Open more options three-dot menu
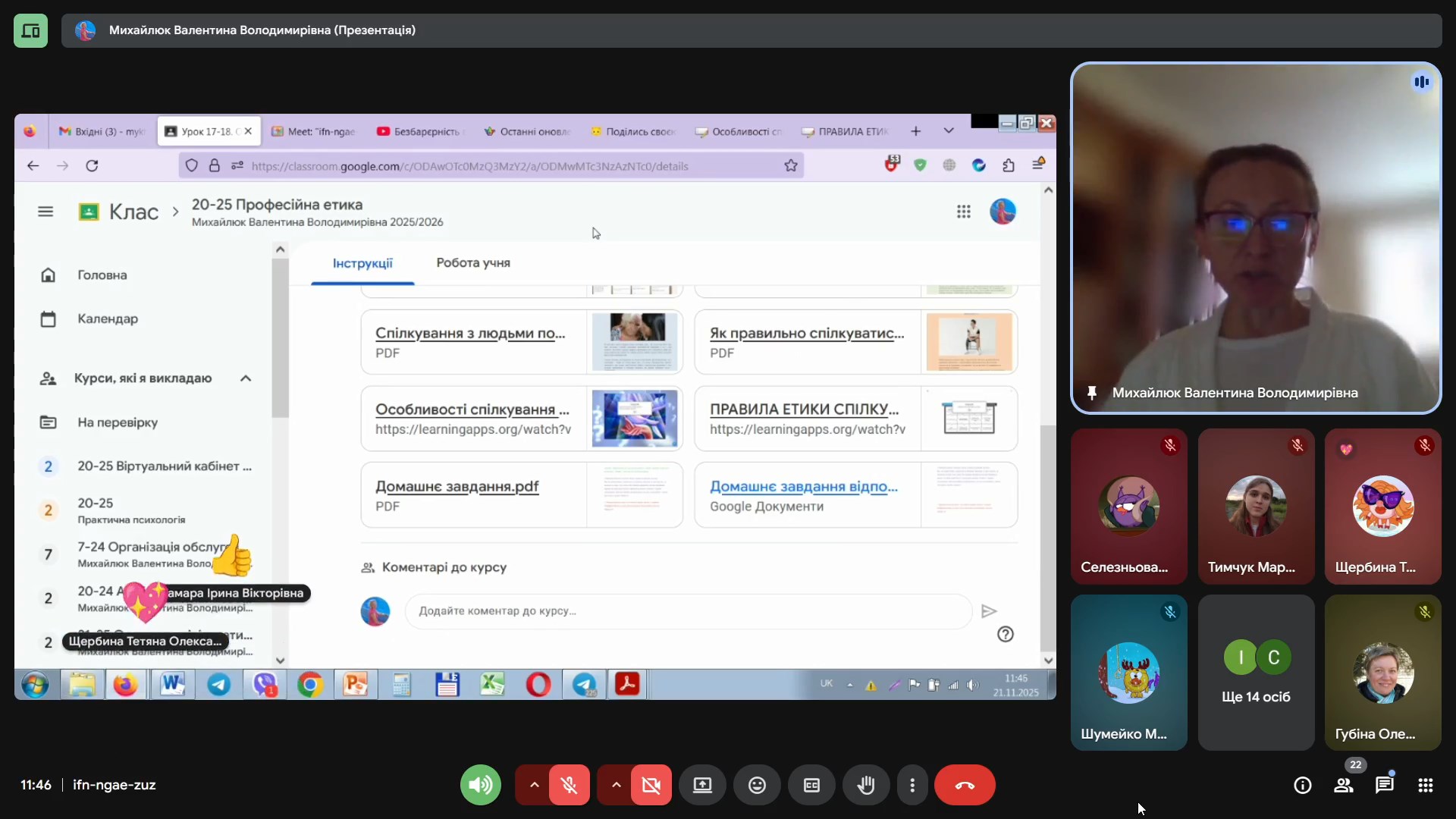 (x=912, y=785)
